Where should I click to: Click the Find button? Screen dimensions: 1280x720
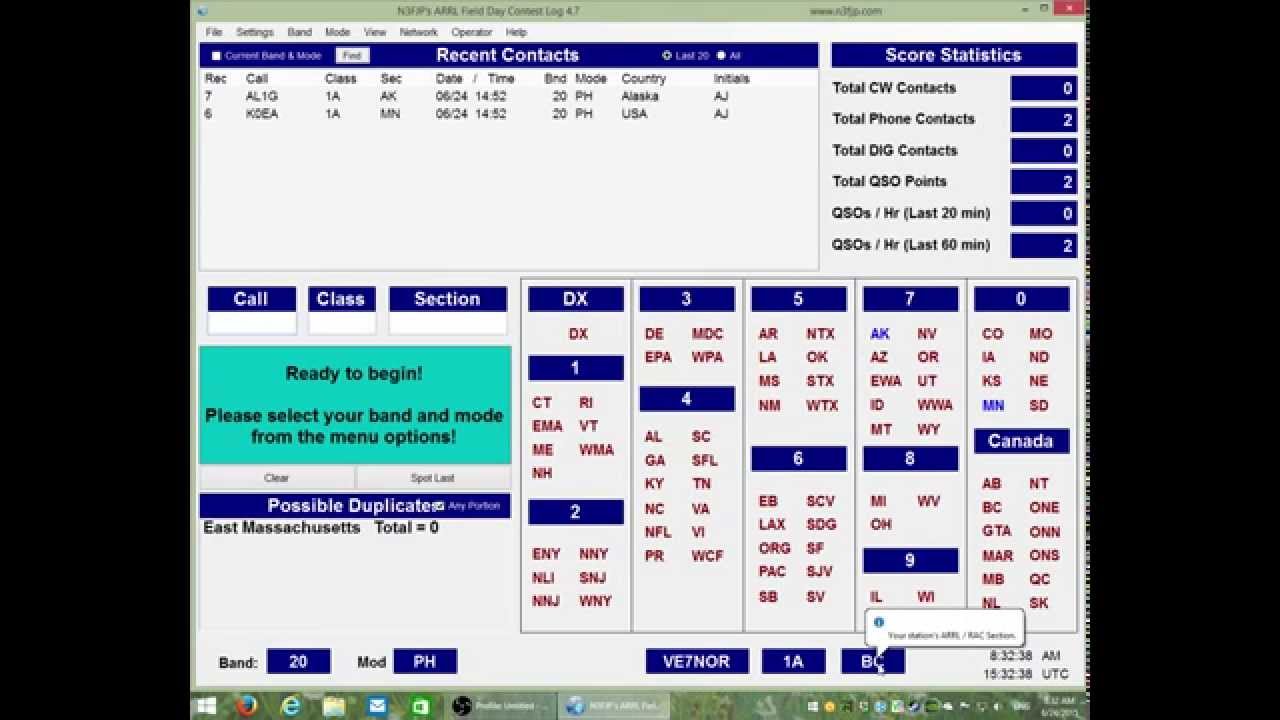click(x=352, y=56)
